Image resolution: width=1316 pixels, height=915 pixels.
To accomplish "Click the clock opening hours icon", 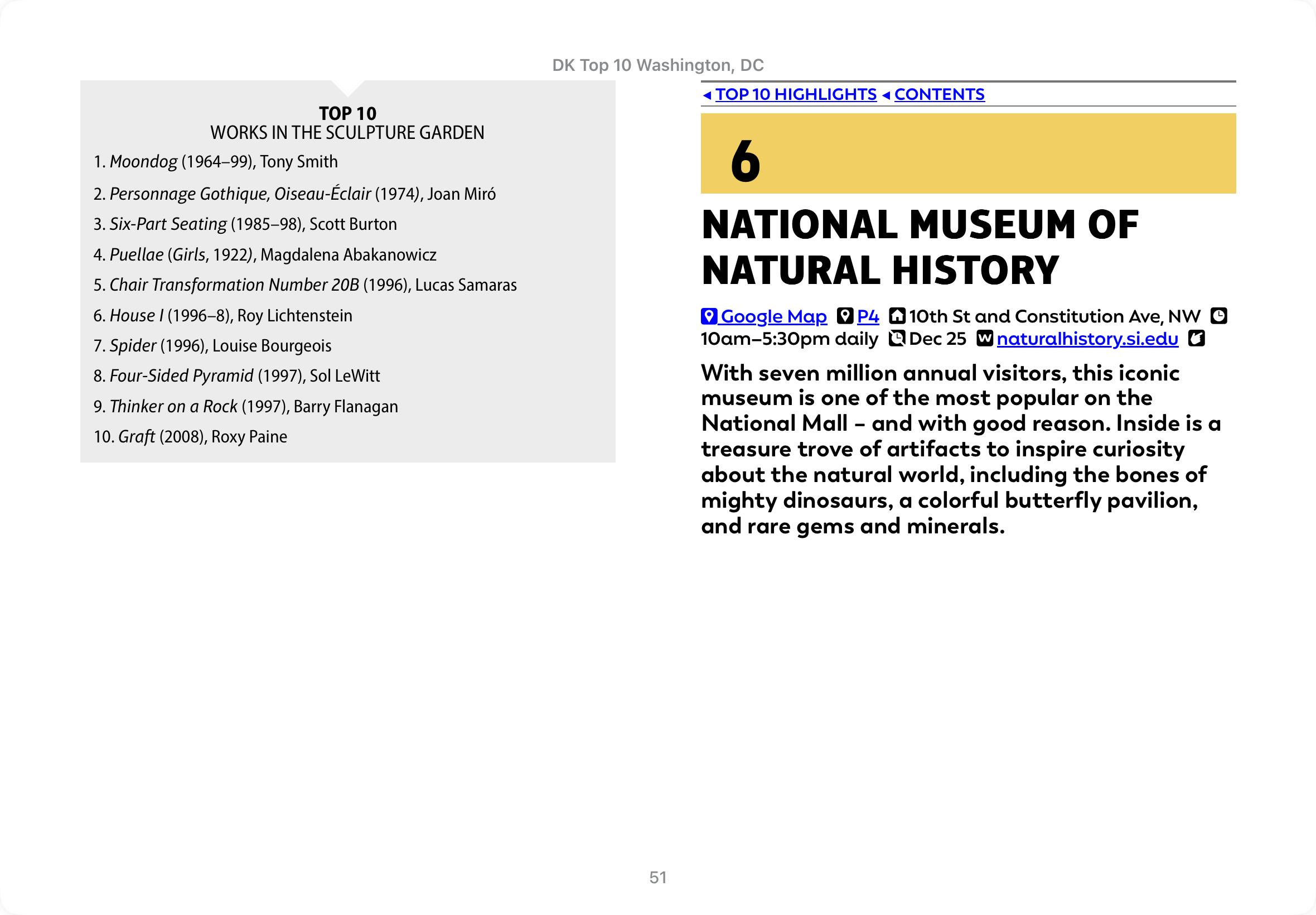I will [1218, 316].
